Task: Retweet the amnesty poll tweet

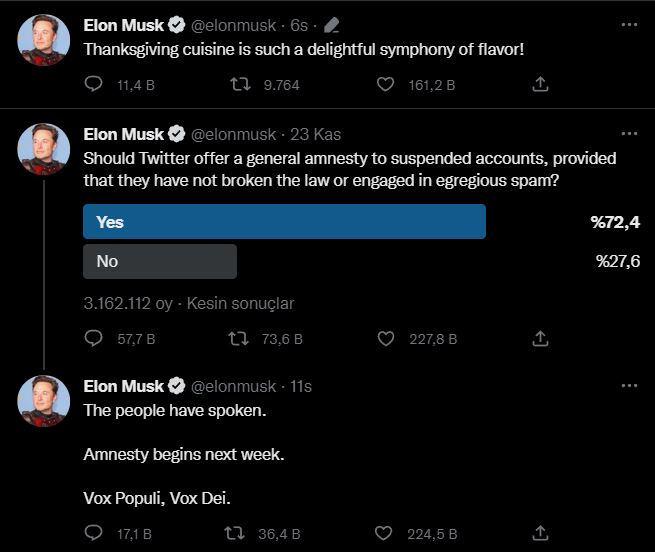Action: 239,339
